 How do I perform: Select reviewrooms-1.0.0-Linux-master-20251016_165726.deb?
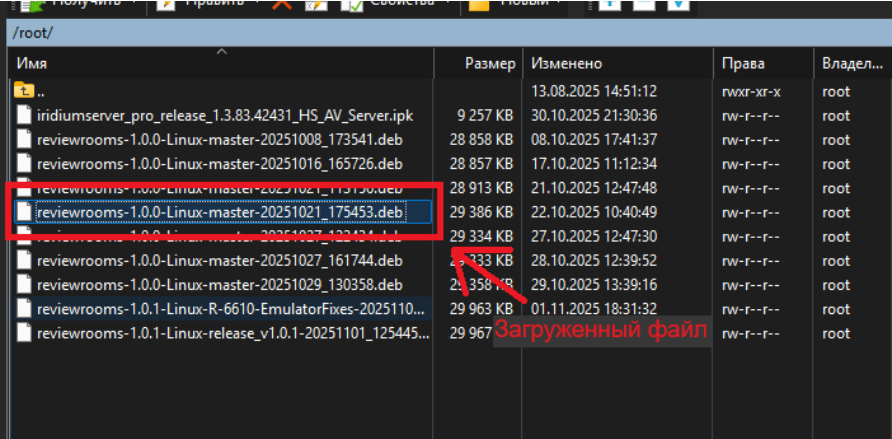point(220,164)
